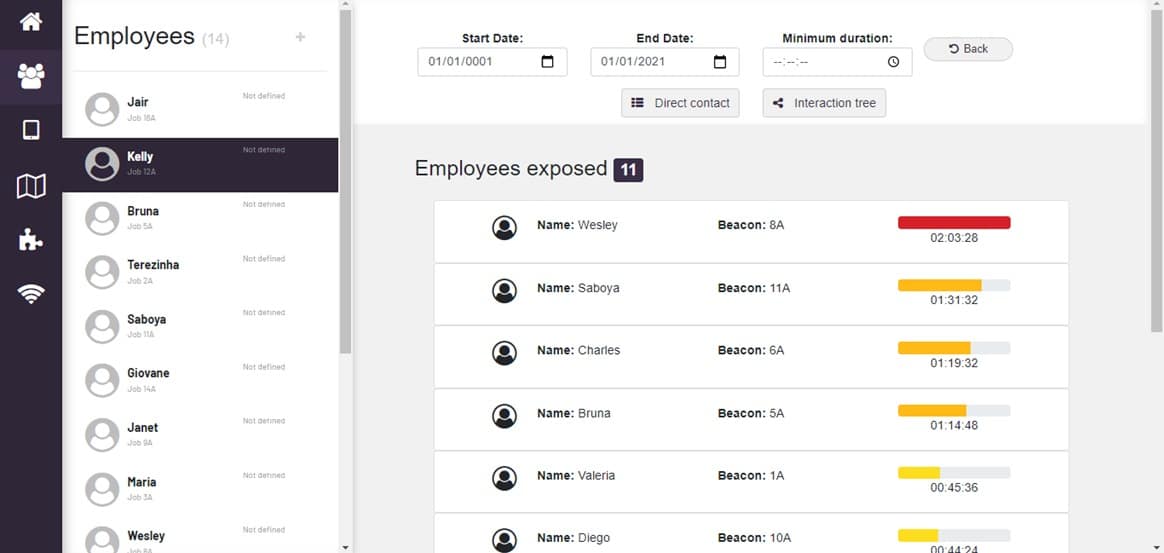Click Wesley's avatar icon in exposed list
This screenshot has height=553, width=1164.
coord(505,227)
